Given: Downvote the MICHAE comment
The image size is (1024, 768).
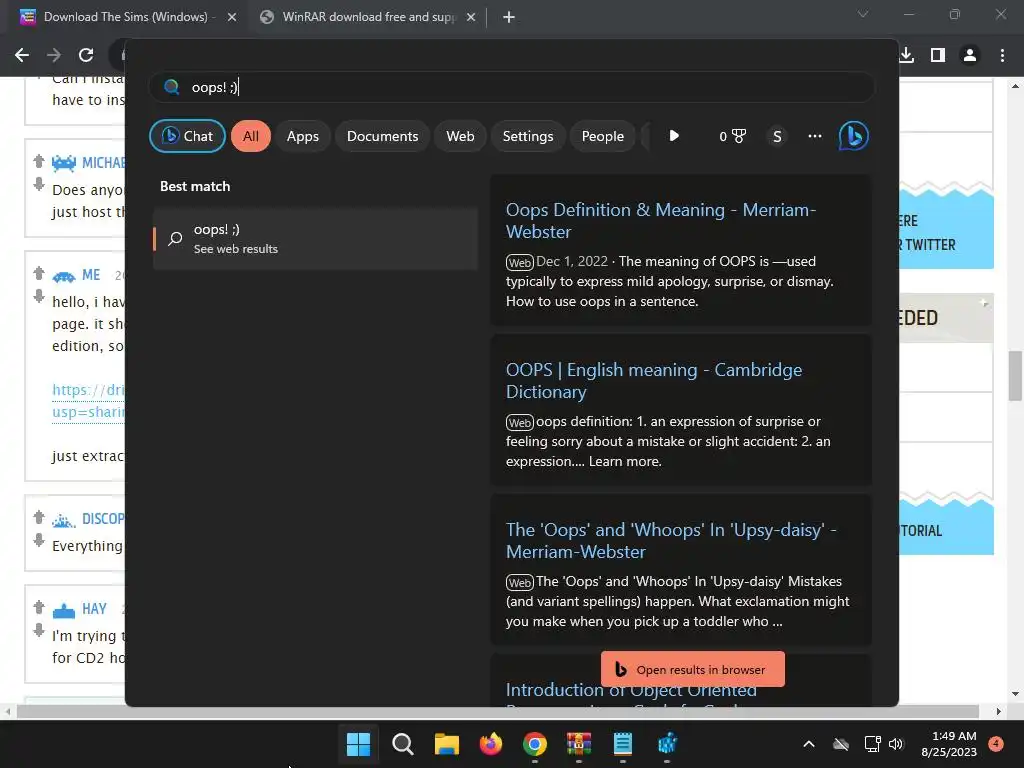Looking at the screenshot, I should pyautogui.click(x=39, y=184).
